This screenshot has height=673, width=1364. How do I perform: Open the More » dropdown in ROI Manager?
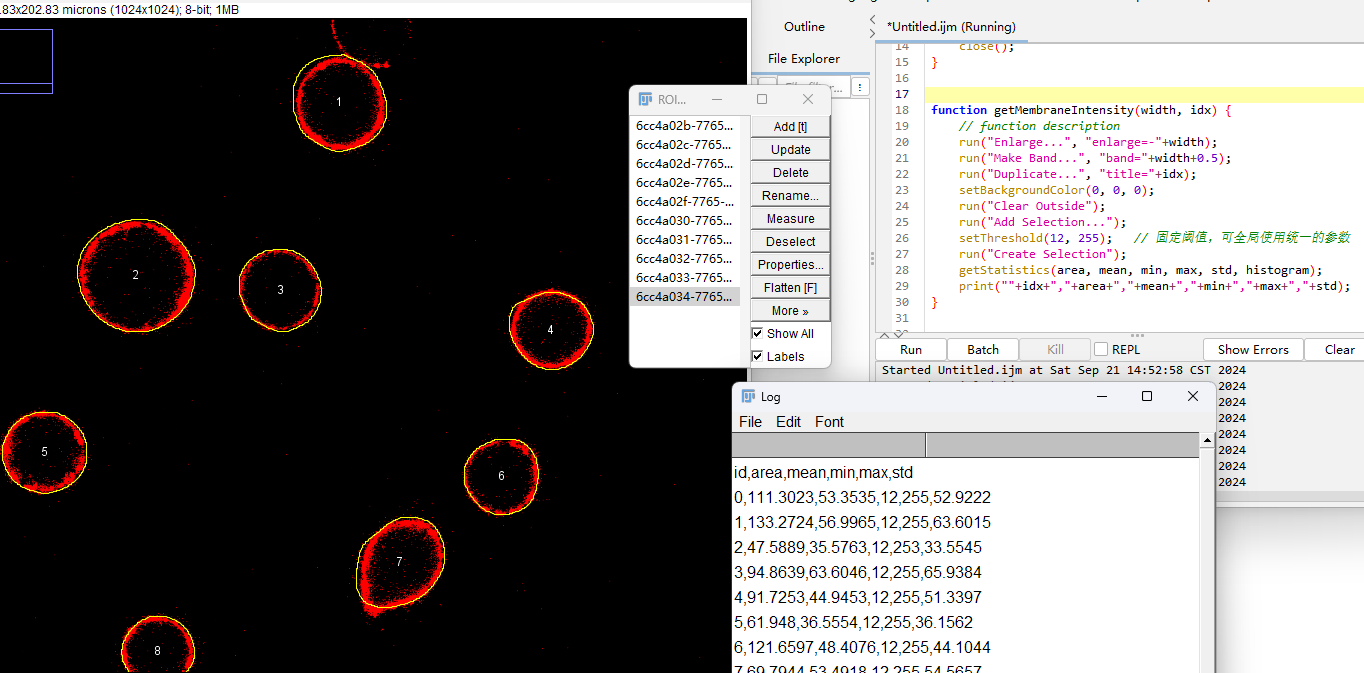[791, 310]
